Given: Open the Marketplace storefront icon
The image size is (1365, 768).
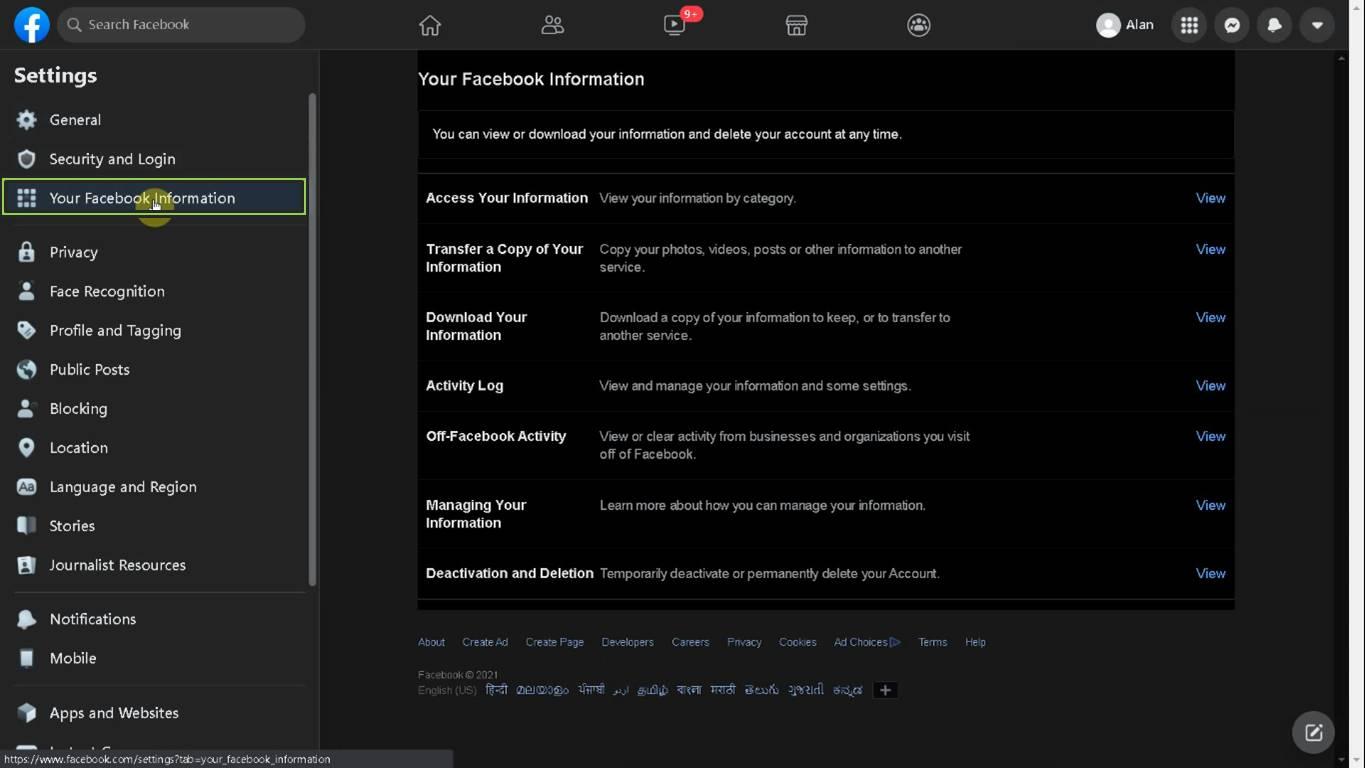Looking at the screenshot, I should [x=796, y=25].
